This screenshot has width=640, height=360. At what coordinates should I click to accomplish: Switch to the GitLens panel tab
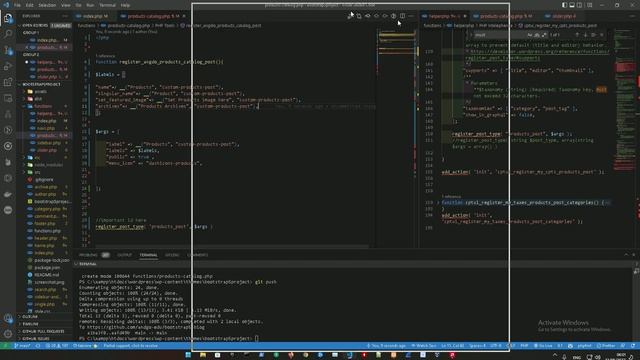(x=172, y=255)
